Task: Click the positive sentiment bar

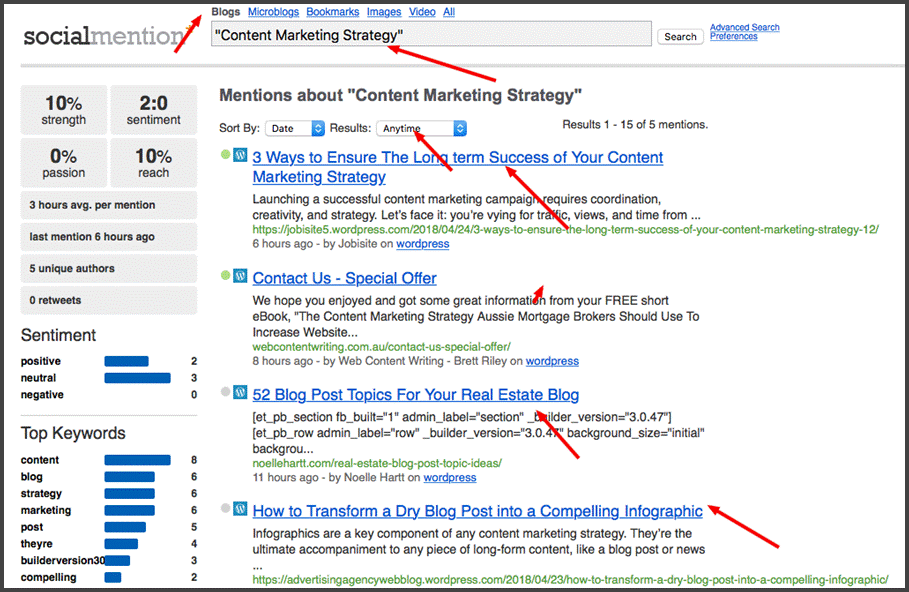Action: coord(126,361)
